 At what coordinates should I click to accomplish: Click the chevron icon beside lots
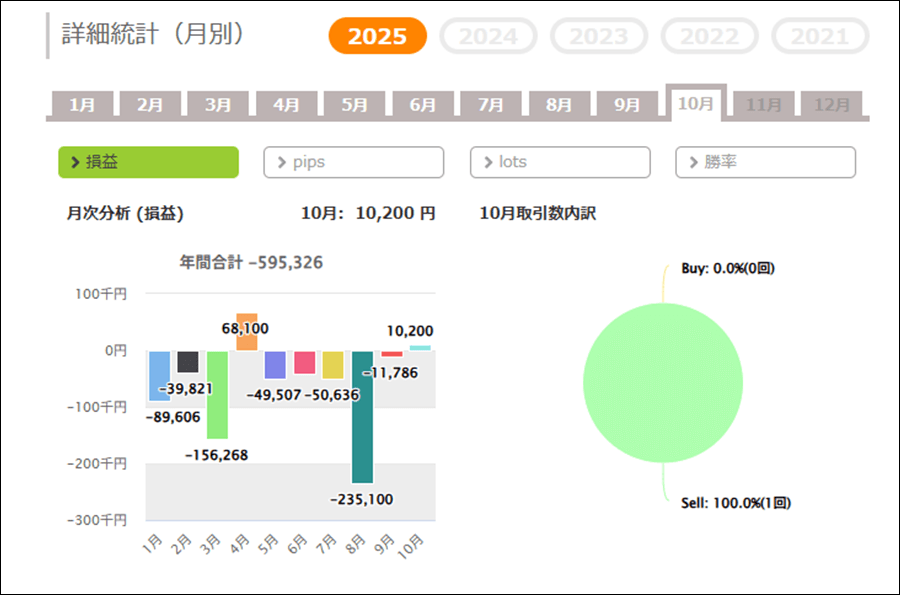pyautogui.click(x=488, y=162)
